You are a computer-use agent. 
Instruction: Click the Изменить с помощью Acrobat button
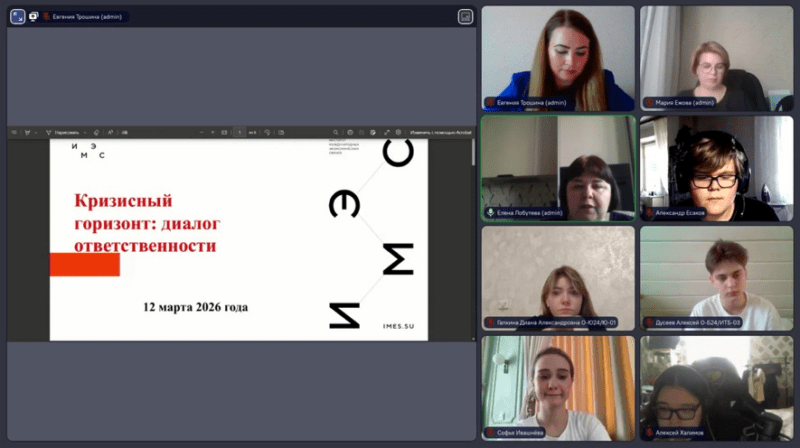[x=440, y=132]
